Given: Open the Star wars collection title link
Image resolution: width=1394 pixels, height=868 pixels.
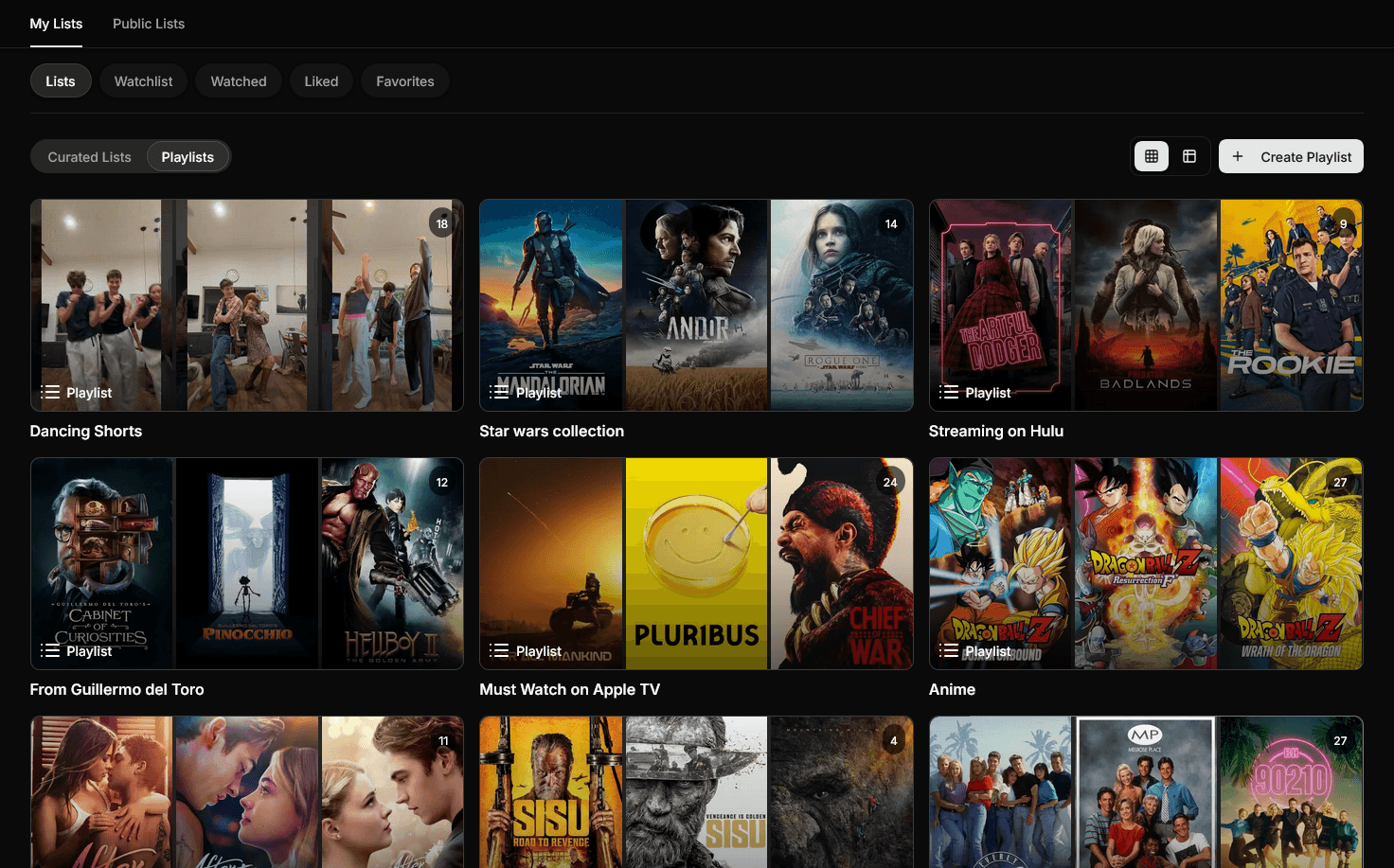Looking at the screenshot, I should coord(551,432).
